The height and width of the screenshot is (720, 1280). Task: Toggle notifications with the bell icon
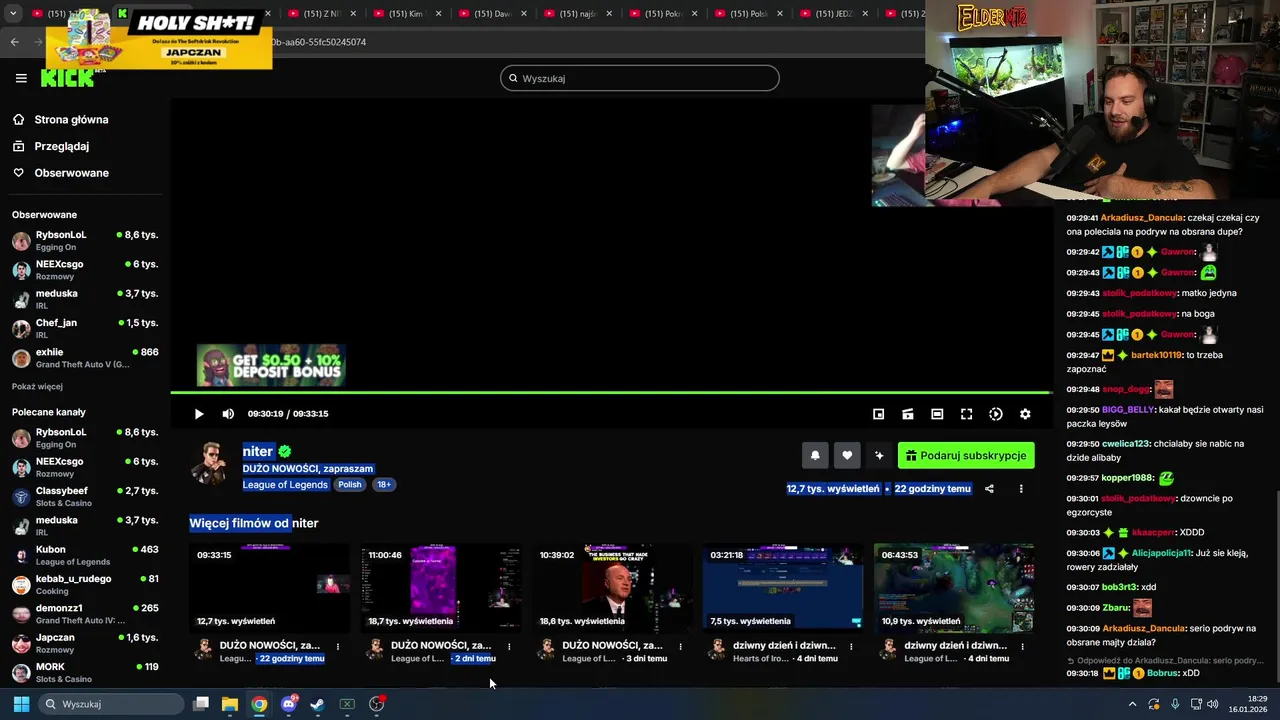coord(815,455)
